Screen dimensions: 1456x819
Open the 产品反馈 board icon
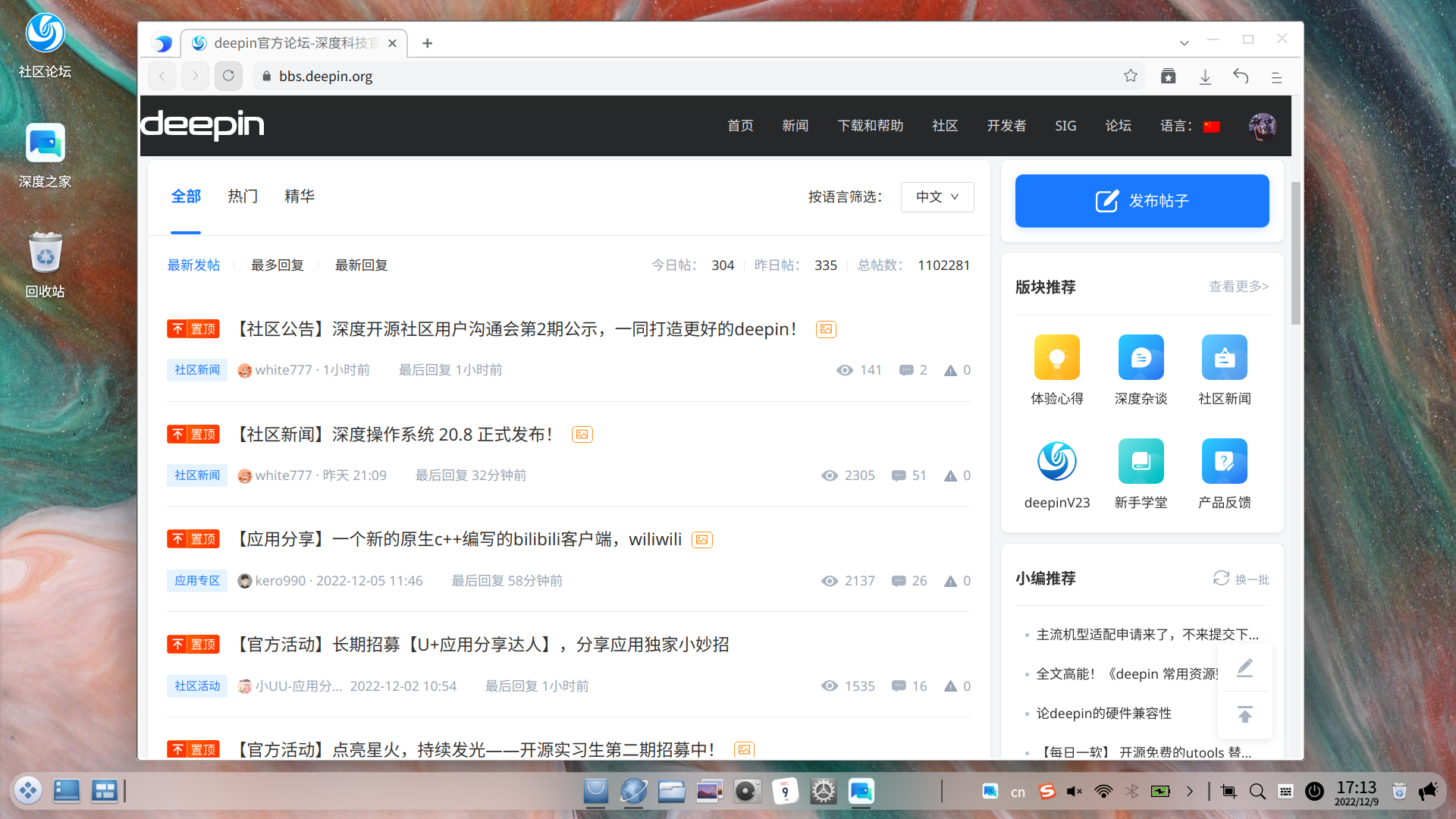click(x=1225, y=461)
